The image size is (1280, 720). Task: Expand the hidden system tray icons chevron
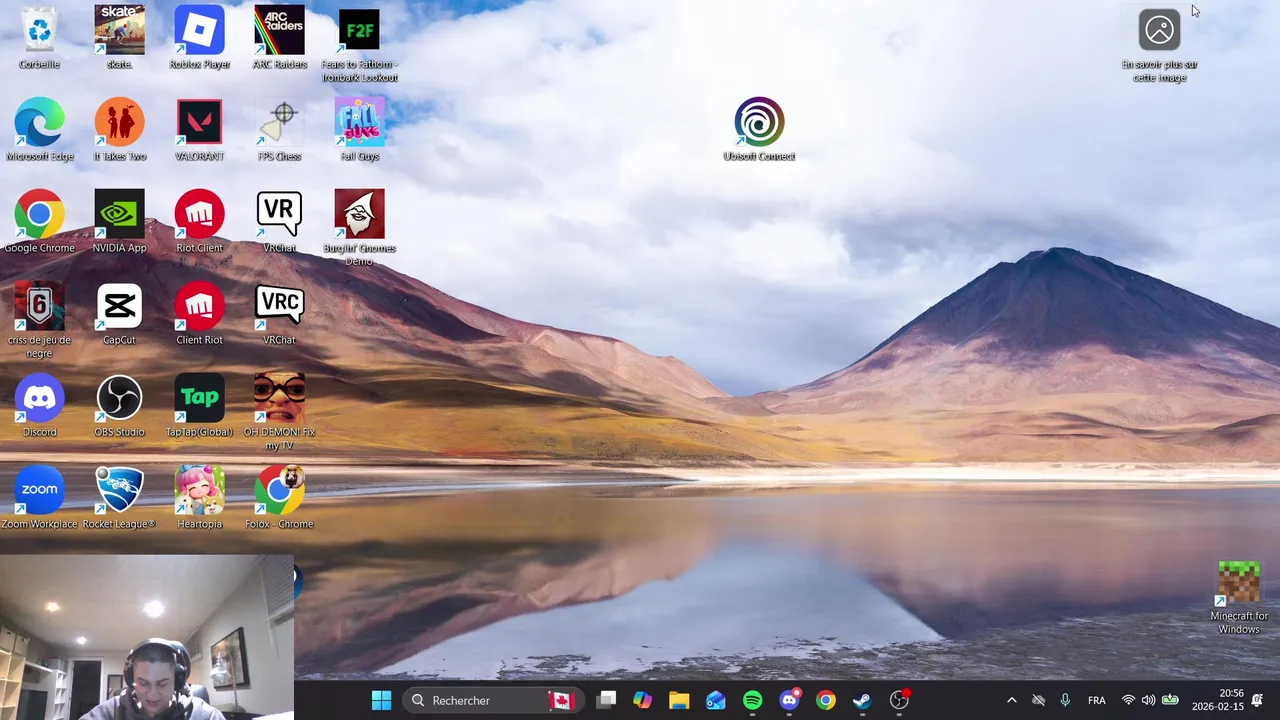(x=1011, y=700)
